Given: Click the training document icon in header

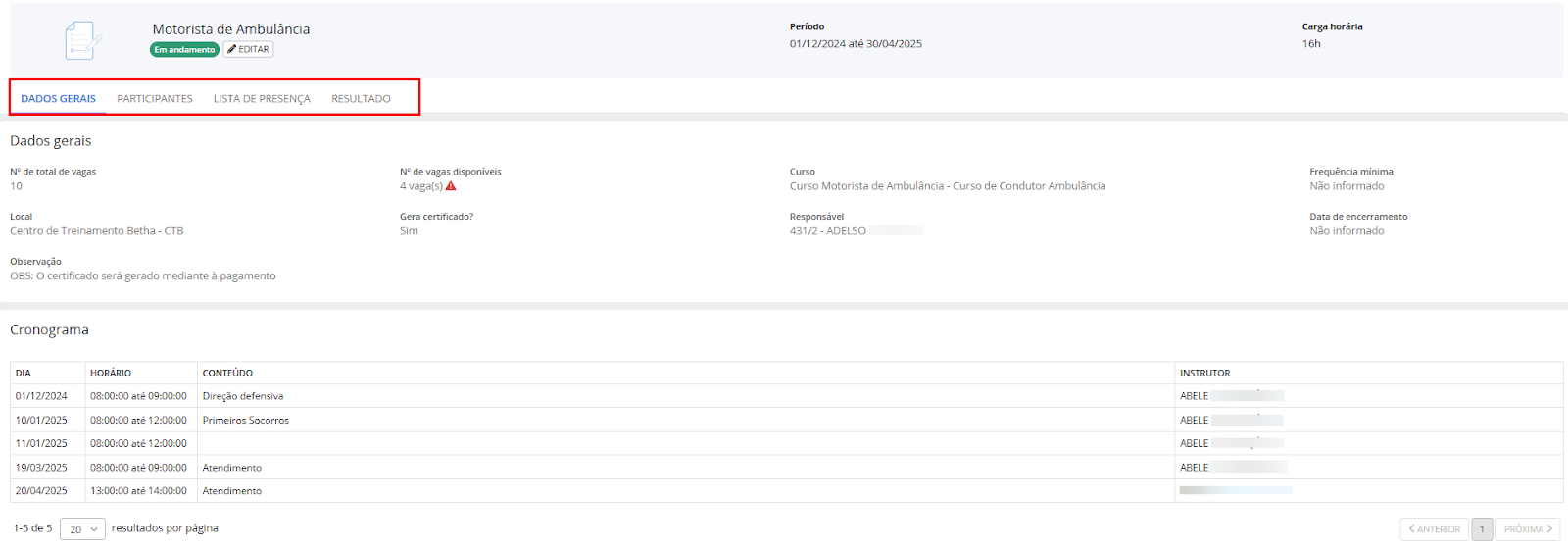Looking at the screenshot, I should point(82,40).
